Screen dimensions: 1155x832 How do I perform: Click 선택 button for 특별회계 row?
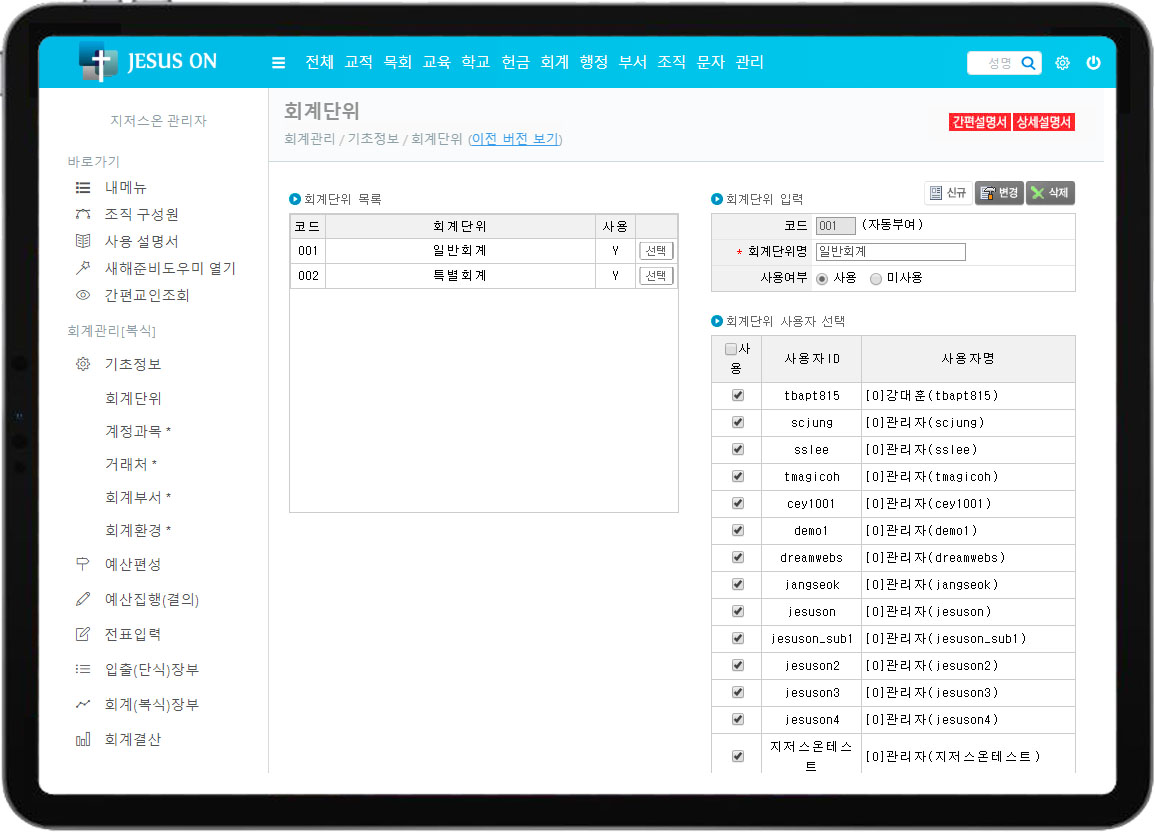tap(656, 276)
